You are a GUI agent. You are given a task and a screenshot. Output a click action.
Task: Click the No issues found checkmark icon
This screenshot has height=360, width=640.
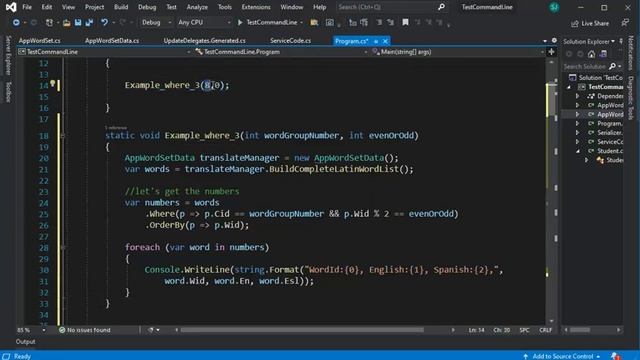pos(62,330)
